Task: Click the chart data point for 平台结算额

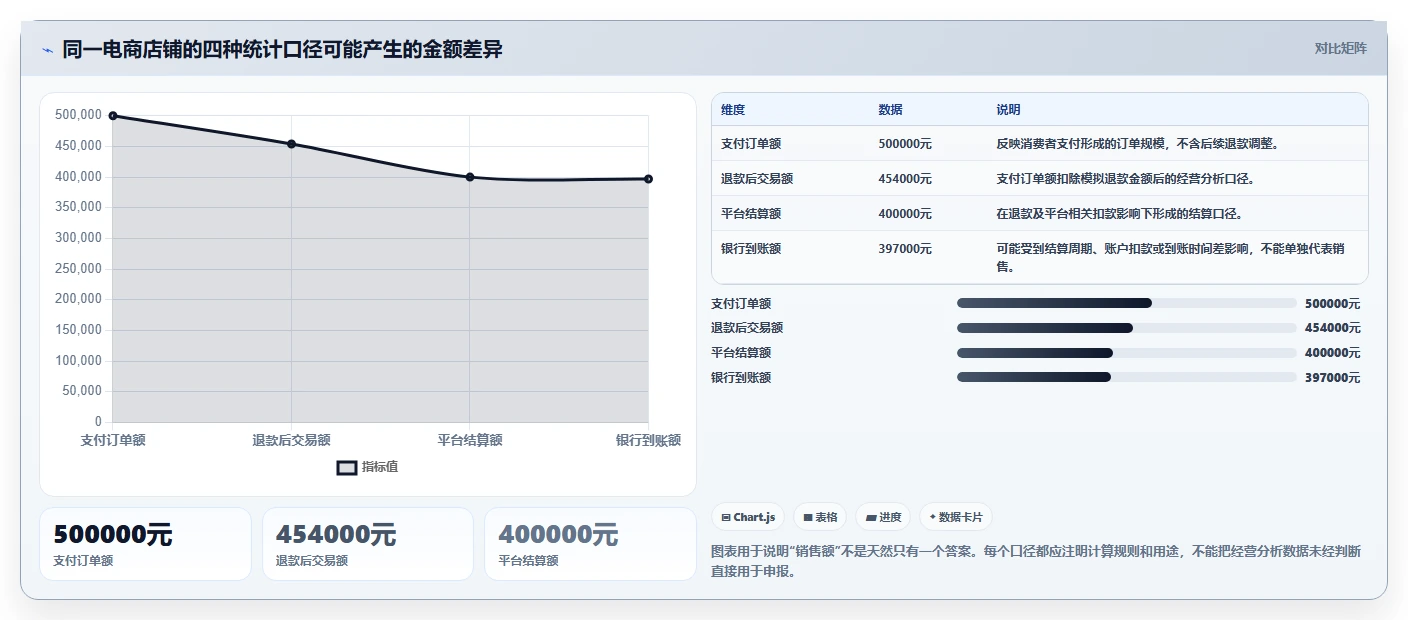Action: tap(470, 177)
